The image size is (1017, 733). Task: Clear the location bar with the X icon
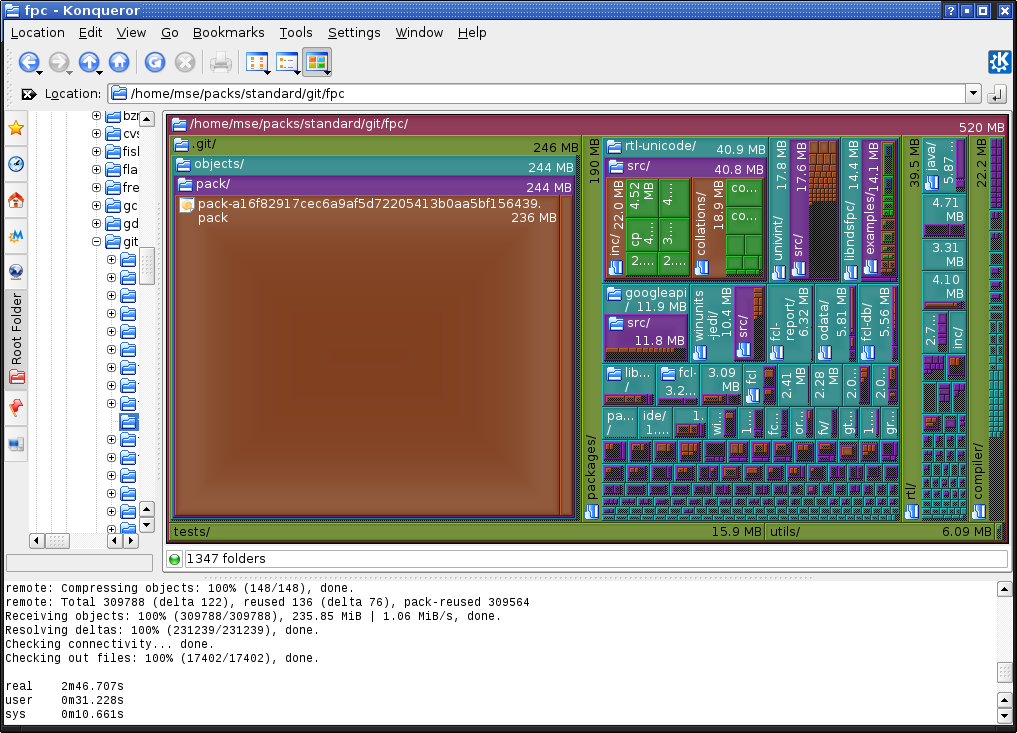28,94
